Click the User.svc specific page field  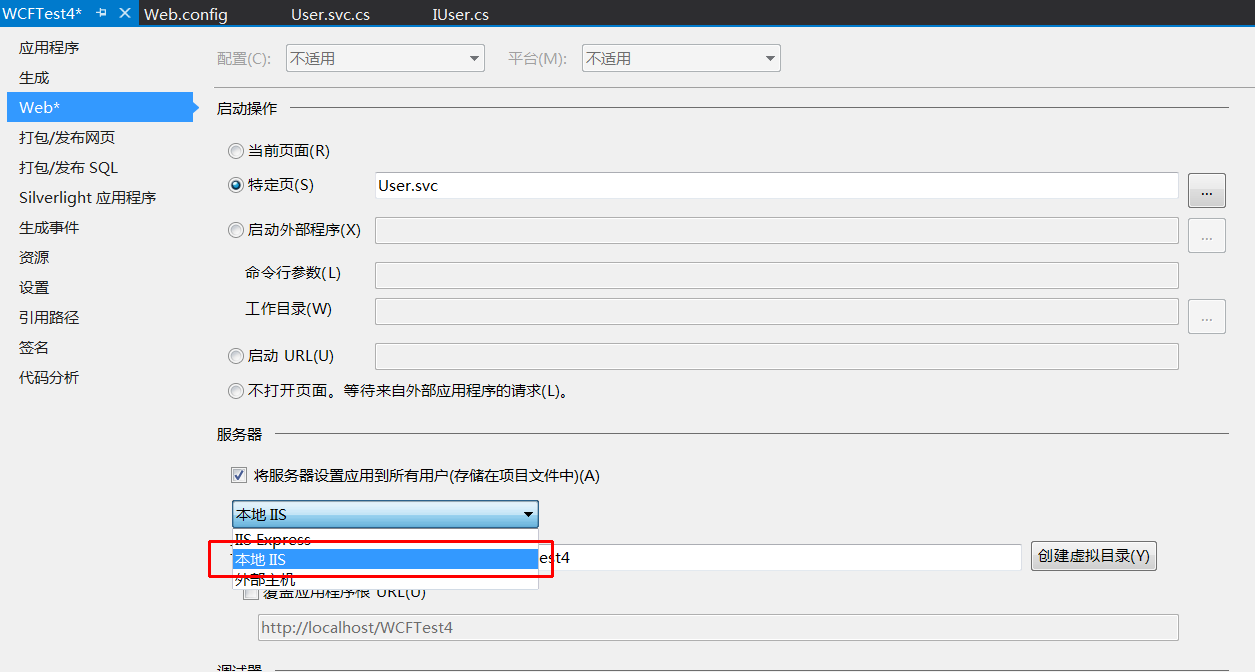[x=775, y=186]
